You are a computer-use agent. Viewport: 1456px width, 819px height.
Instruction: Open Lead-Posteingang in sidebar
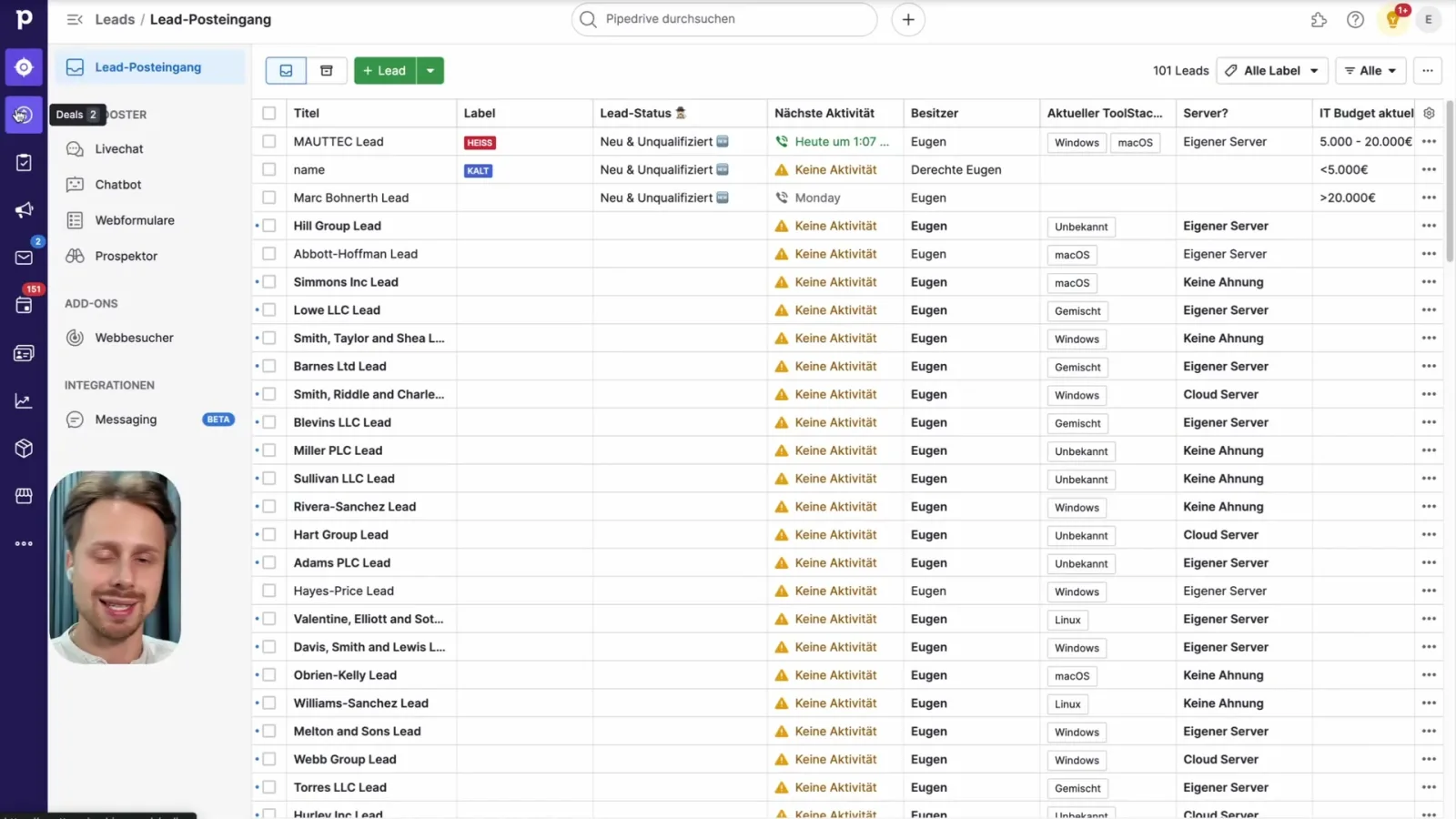150,67
